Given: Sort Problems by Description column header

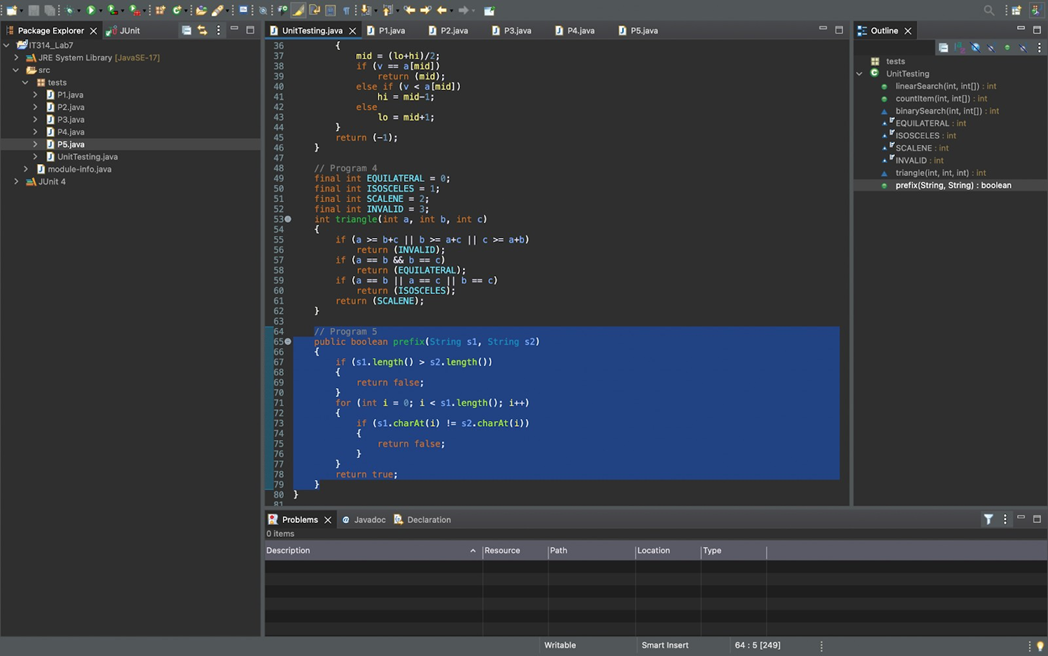Looking at the screenshot, I should (x=373, y=550).
